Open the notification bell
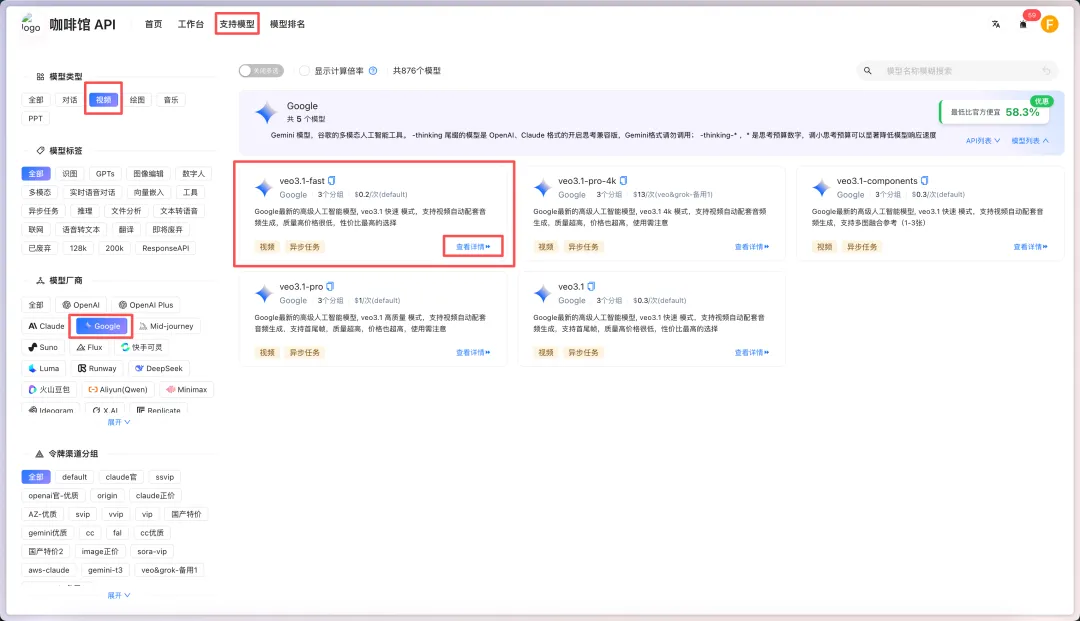1080x621 pixels. (1023, 24)
